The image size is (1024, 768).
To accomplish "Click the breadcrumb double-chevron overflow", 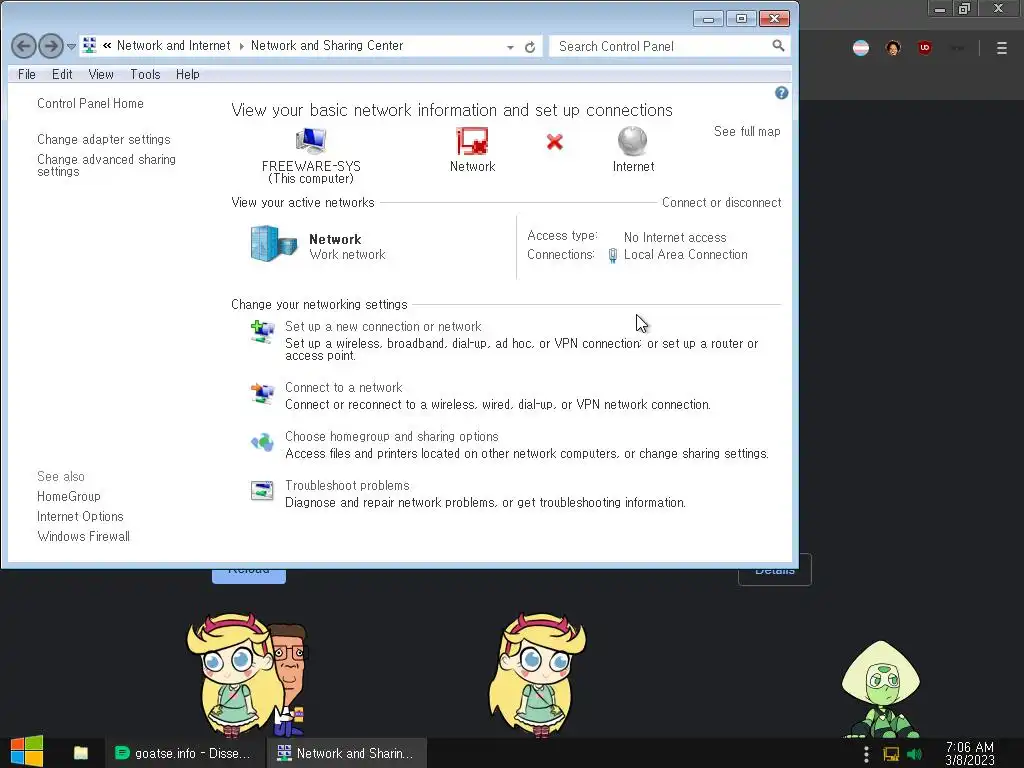I will [x=107, y=46].
